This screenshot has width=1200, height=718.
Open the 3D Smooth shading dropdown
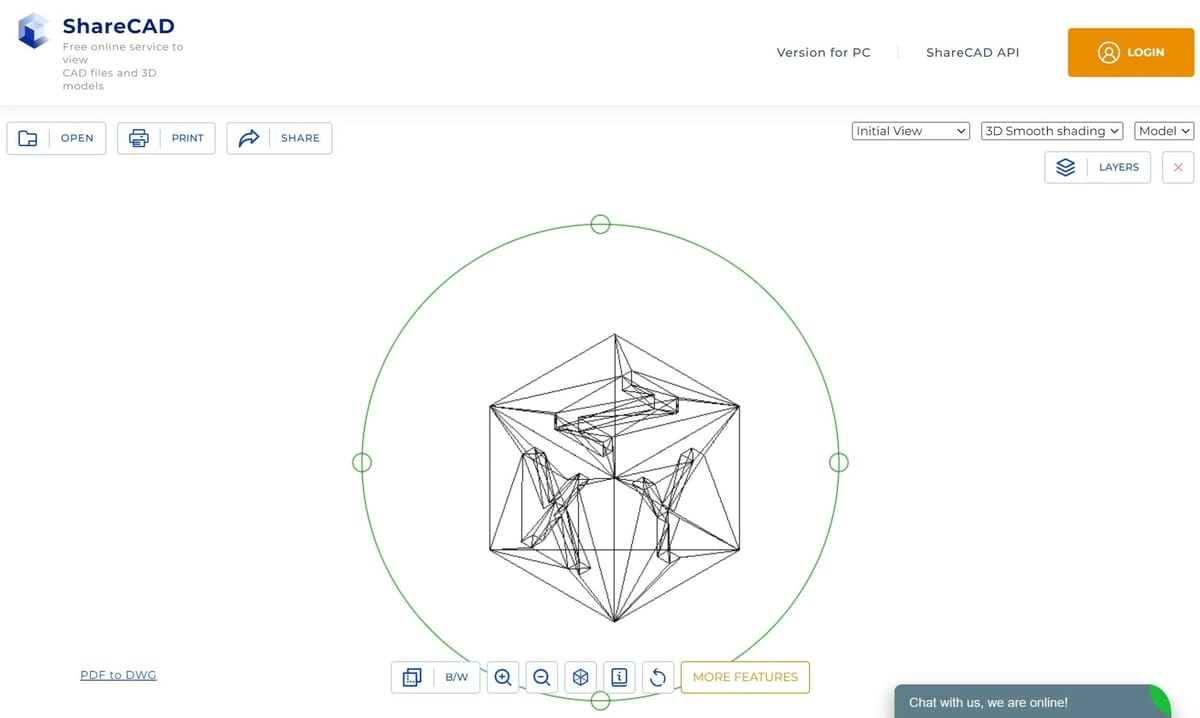[x=1052, y=131]
